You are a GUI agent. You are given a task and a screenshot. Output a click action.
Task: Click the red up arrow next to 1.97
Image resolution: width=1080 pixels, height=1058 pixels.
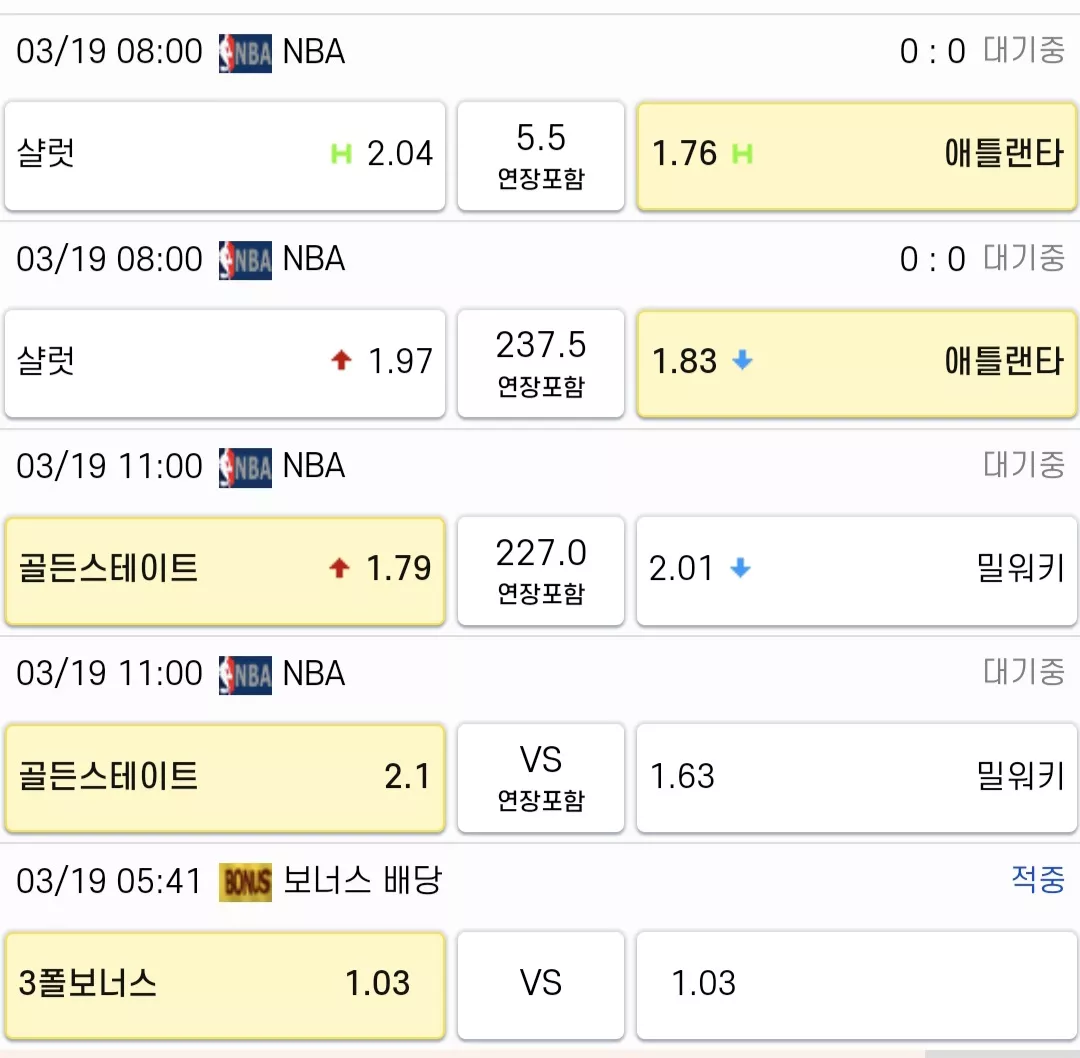[341, 360]
